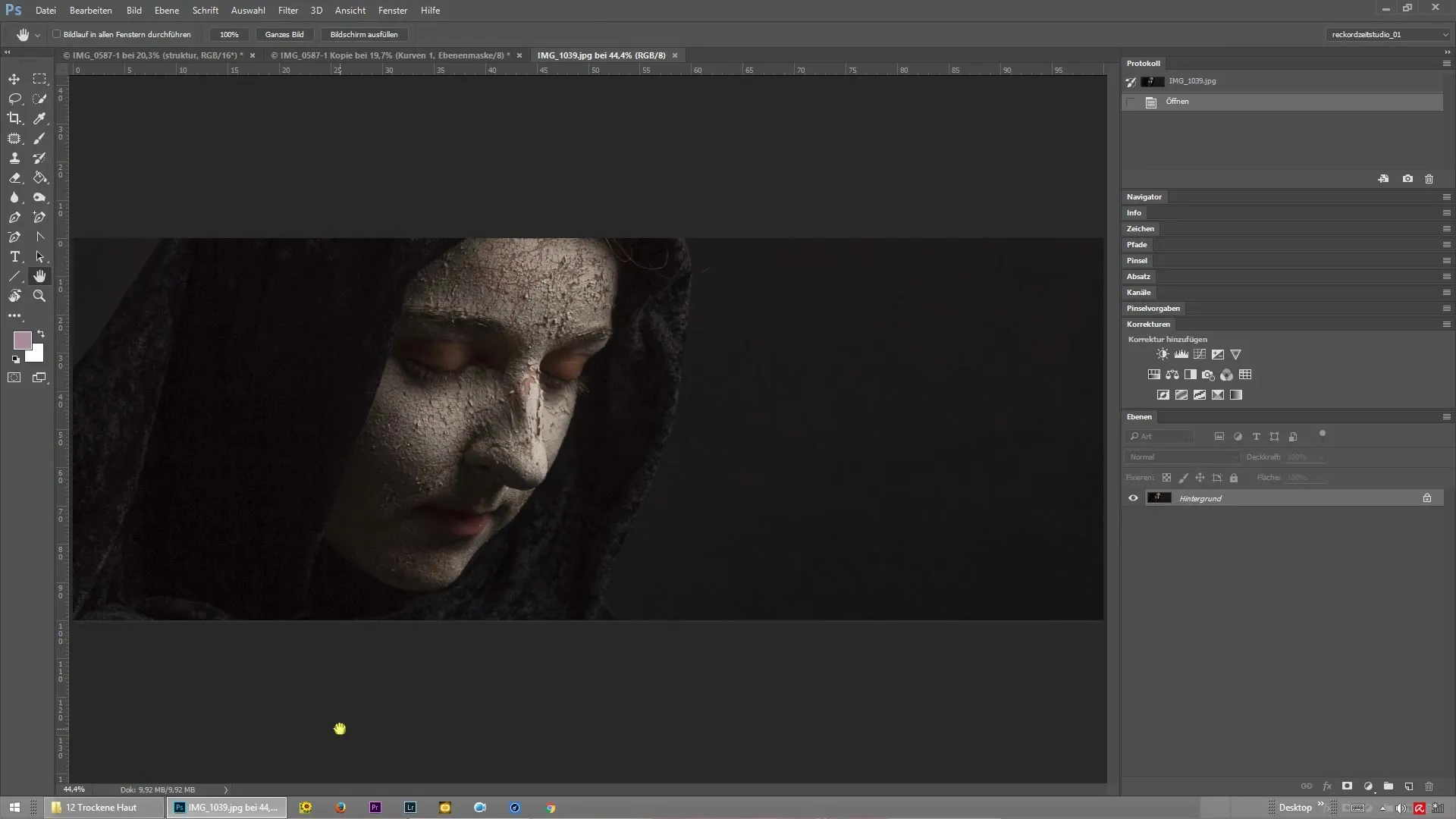This screenshot has height=819, width=1456.
Task: Add an Invert adjustment
Action: pos(1163,394)
